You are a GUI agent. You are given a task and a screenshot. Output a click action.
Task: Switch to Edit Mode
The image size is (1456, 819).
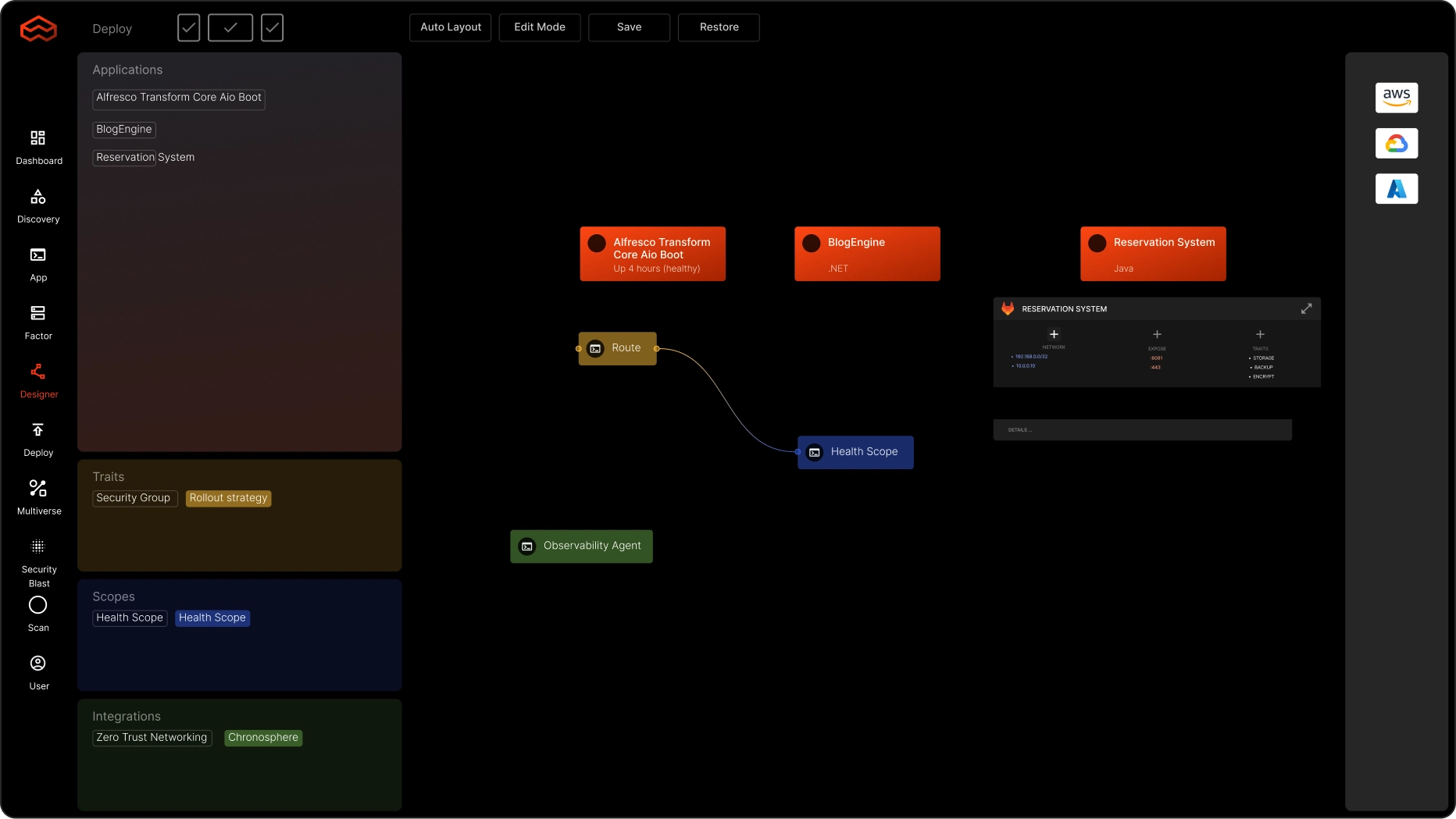[540, 27]
